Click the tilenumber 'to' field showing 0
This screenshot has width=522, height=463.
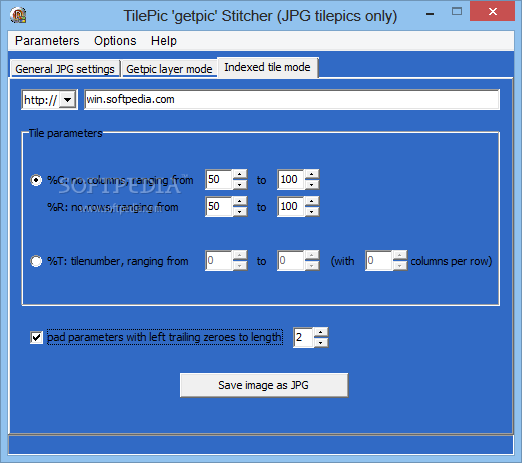pyautogui.click(x=291, y=260)
